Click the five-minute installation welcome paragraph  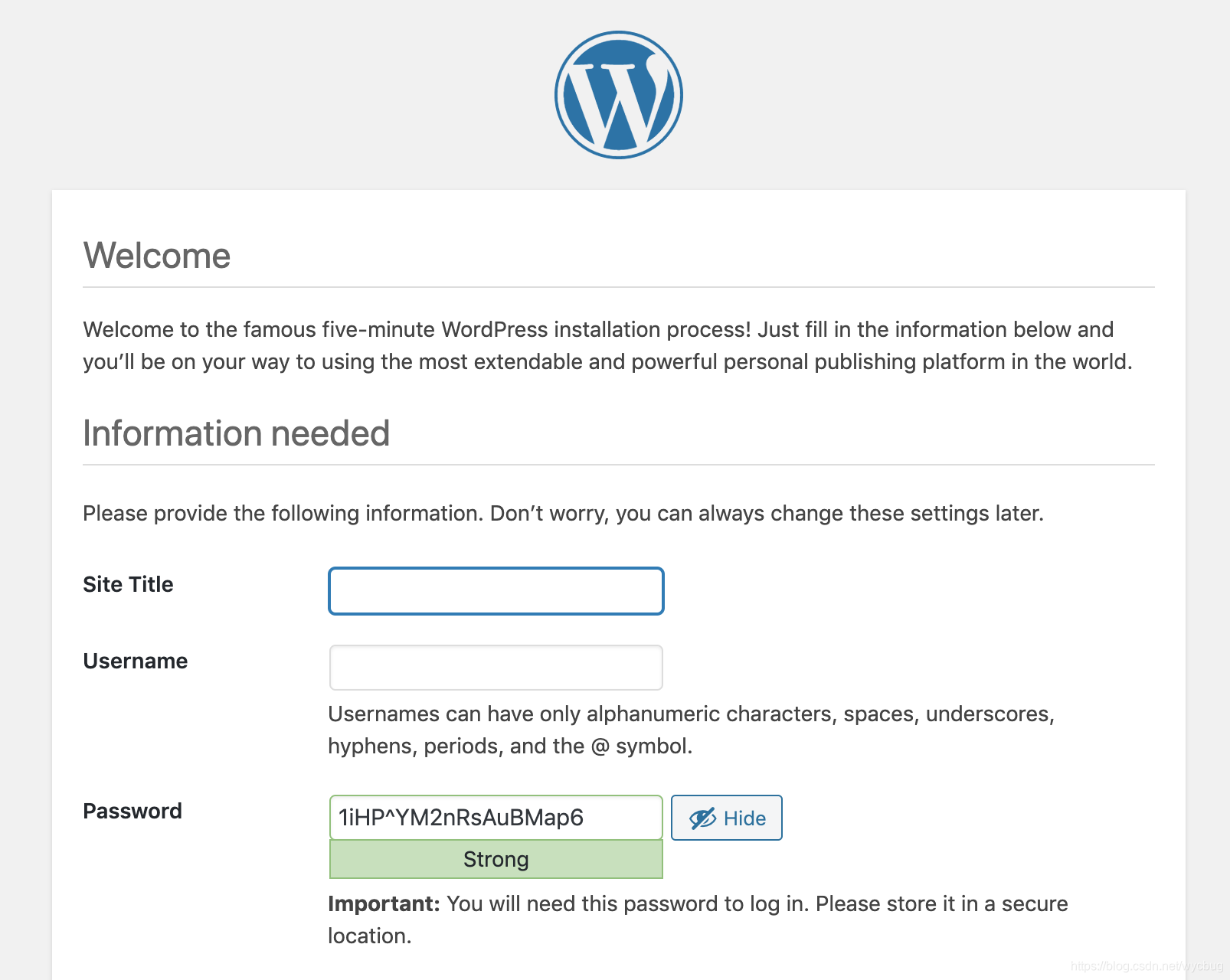[x=607, y=345]
